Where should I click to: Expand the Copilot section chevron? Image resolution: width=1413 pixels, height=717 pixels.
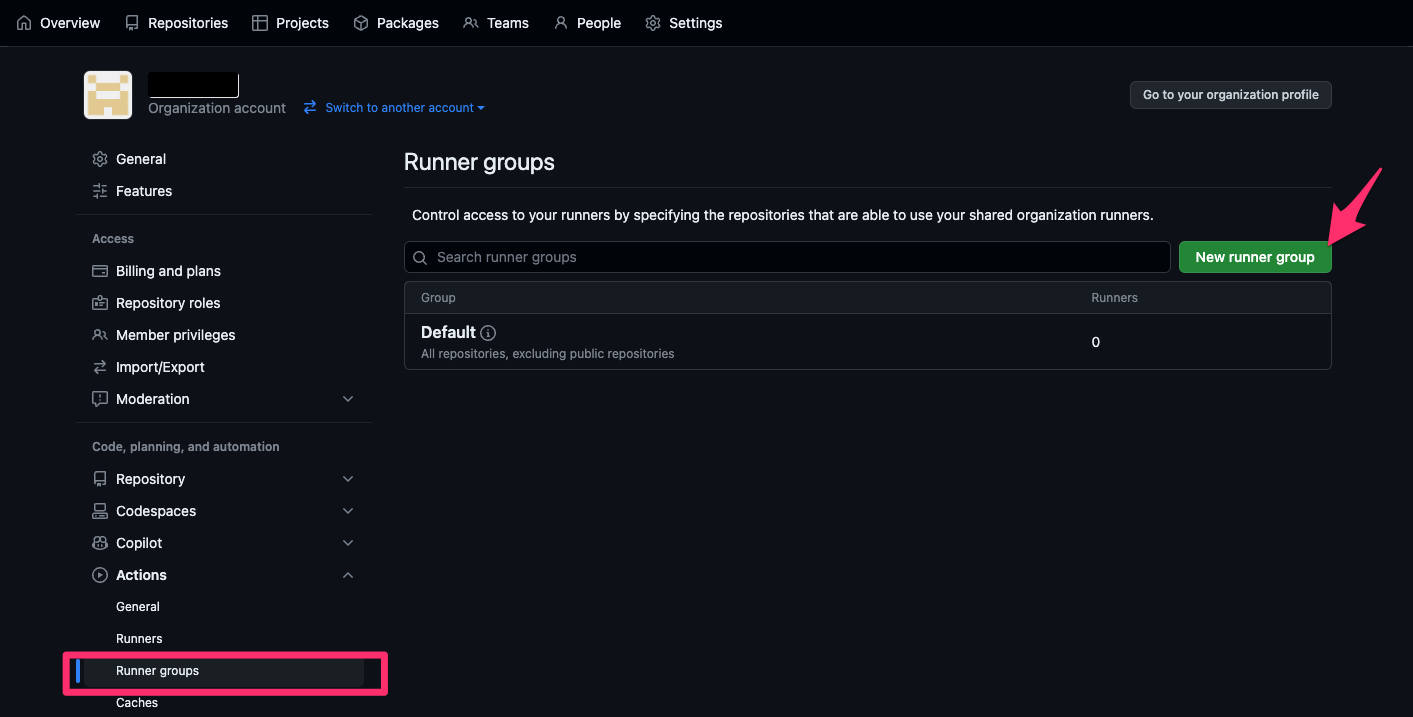click(348, 543)
